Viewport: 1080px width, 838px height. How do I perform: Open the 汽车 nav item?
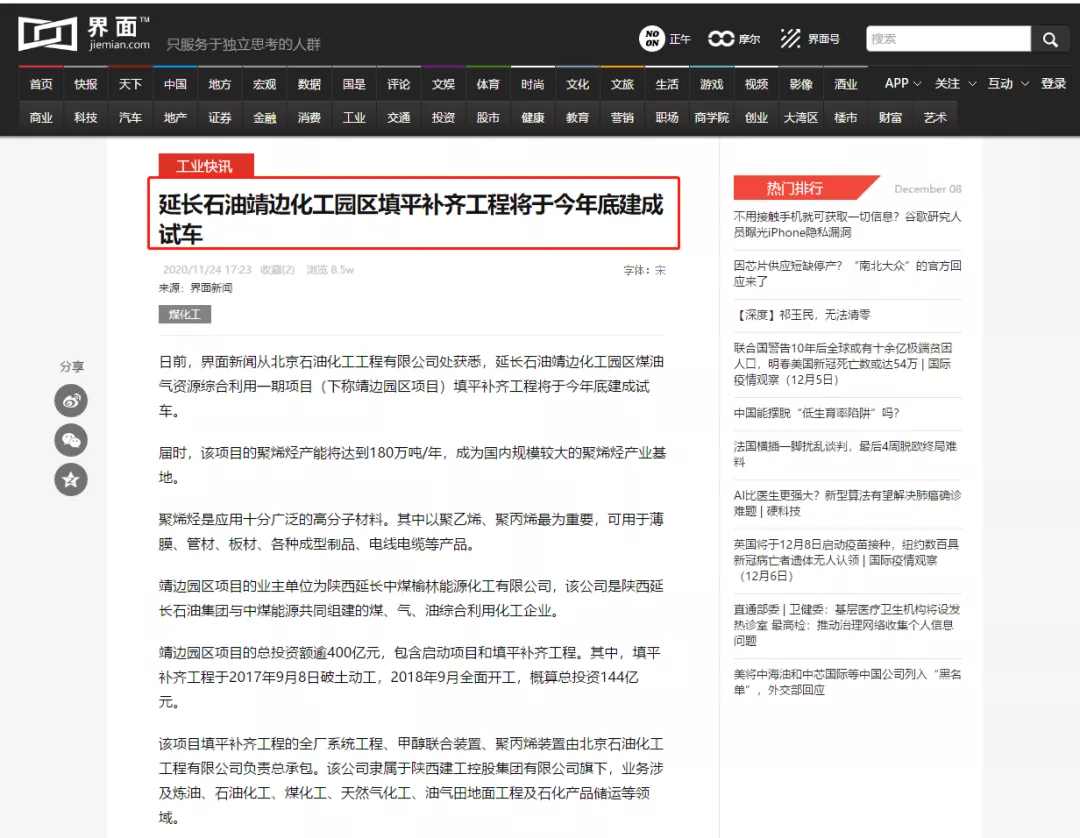point(130,118)
